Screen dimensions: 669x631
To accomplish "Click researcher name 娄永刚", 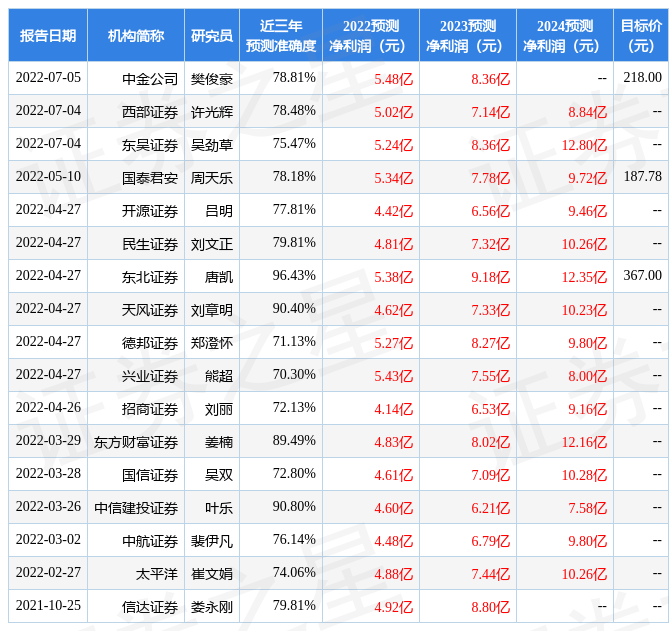I will pyautogui.click(x=212, y=607).
